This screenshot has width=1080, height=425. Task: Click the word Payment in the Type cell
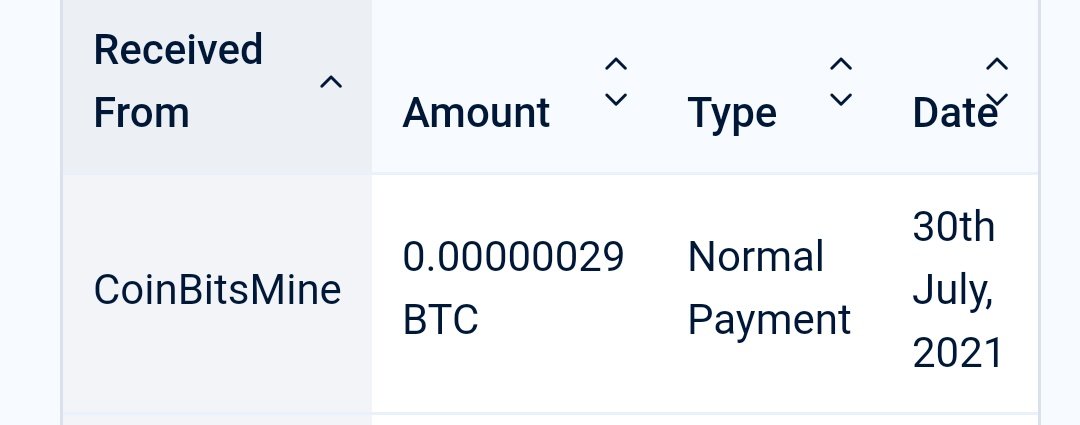769,320
